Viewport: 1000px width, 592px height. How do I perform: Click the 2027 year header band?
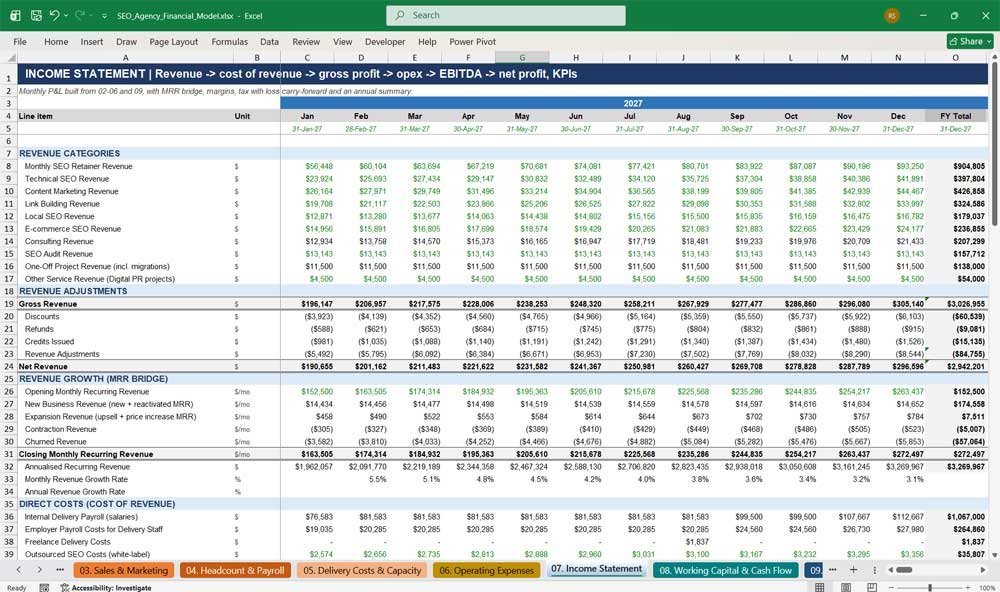pyautogui.click(x=633, y=103)
